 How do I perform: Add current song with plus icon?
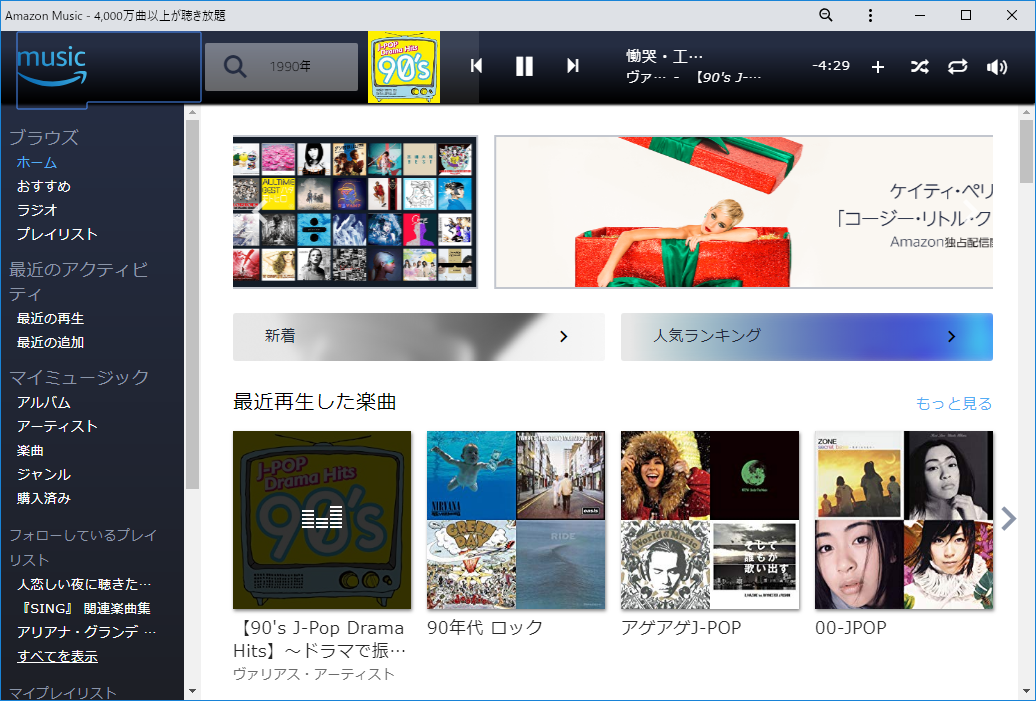(877, 67)
